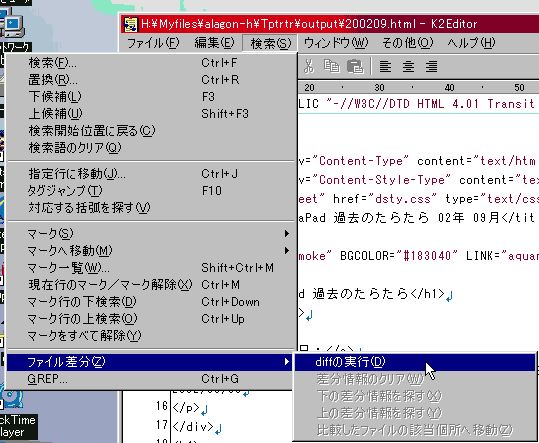Select 検索語のクリア(Q)

click(150, 148)
